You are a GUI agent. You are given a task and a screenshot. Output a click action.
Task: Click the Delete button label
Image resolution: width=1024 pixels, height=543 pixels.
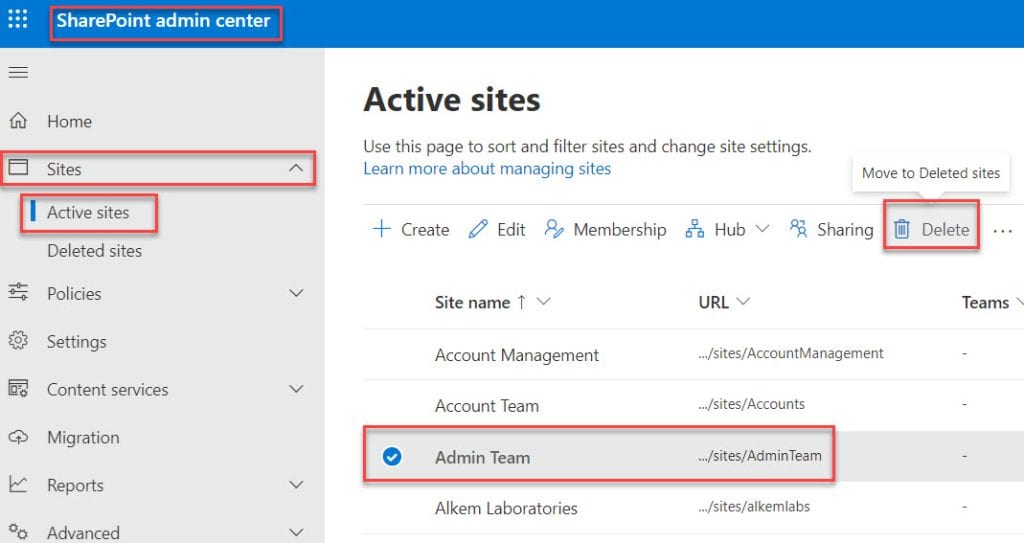click(x=945, y=229)
